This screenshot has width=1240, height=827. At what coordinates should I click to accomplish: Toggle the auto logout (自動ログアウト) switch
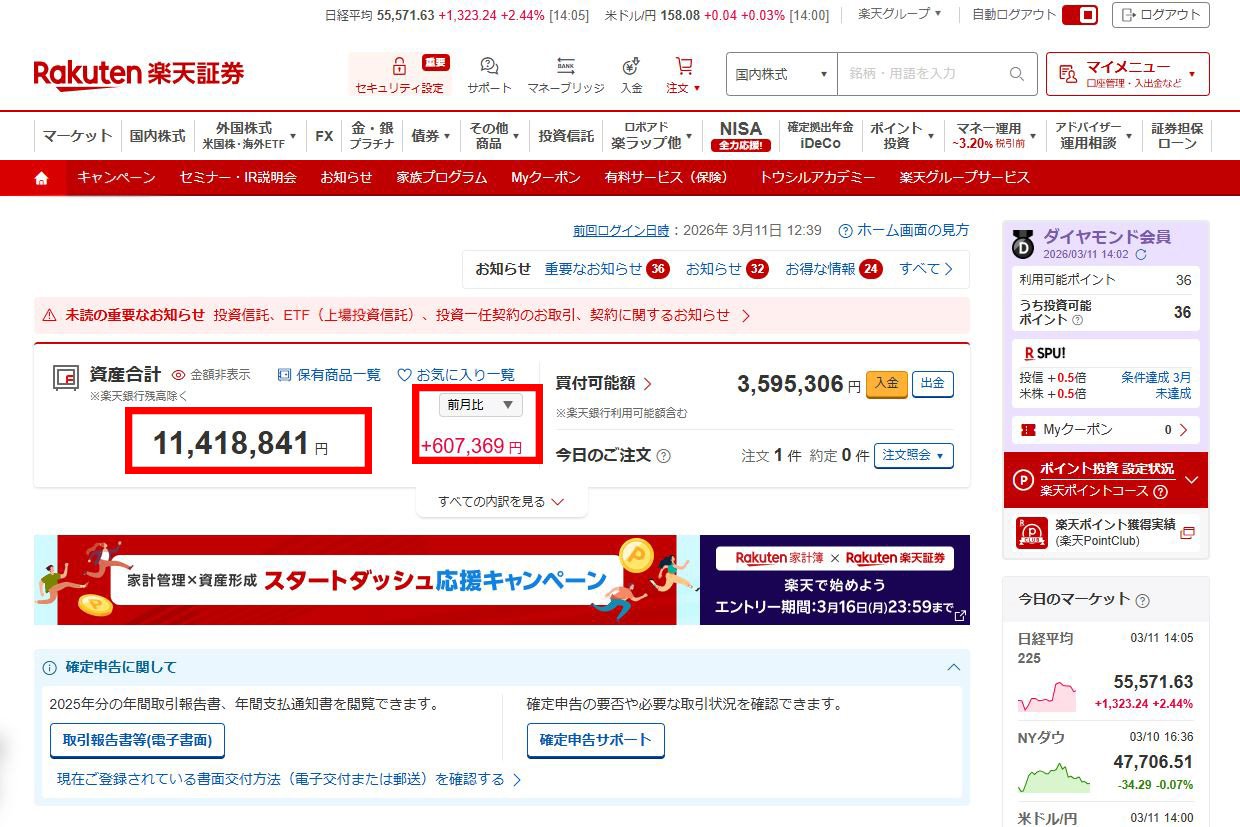(1080, 15)
